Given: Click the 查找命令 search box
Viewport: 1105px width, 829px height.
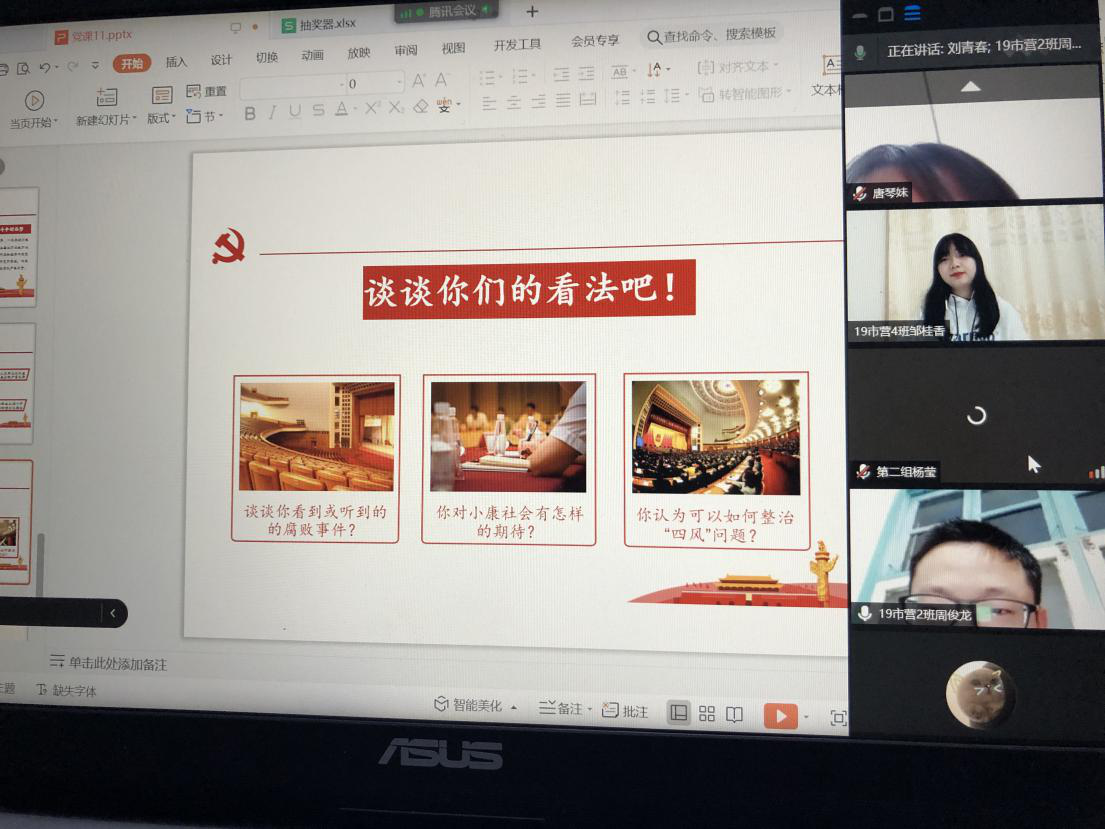Looking at the screenshot, I should (x=712, y=35).
